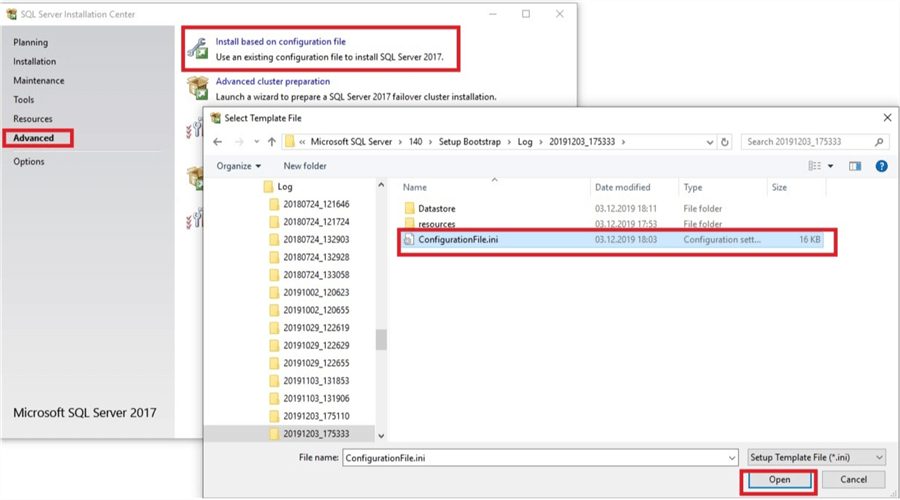
Task: Select the Datastore folder name
Action: click(x=437, y=208)
